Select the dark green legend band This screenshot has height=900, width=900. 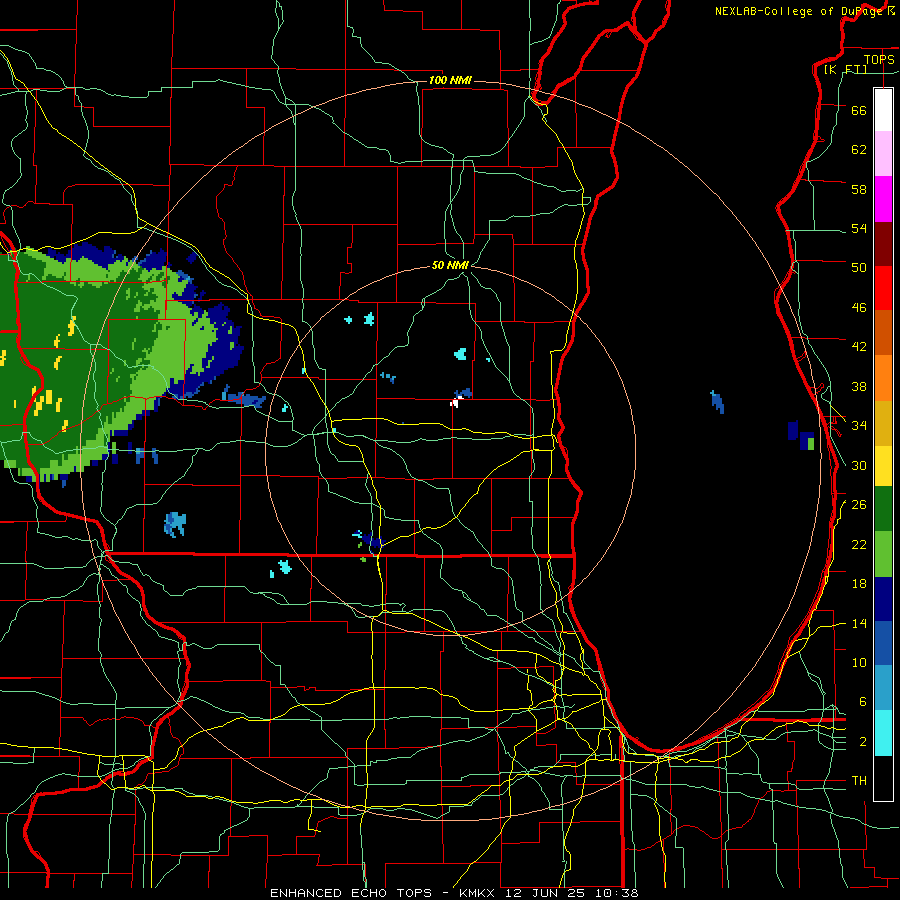(x=883, y=509)
